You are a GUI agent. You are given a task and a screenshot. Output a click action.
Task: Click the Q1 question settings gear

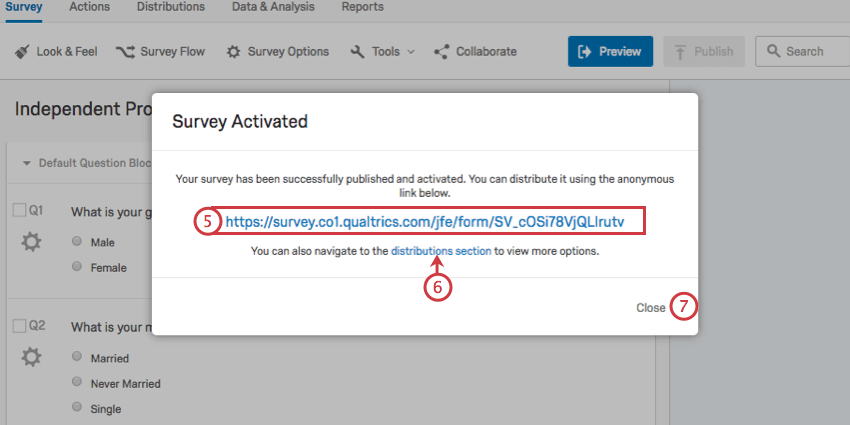pos(31,242)
